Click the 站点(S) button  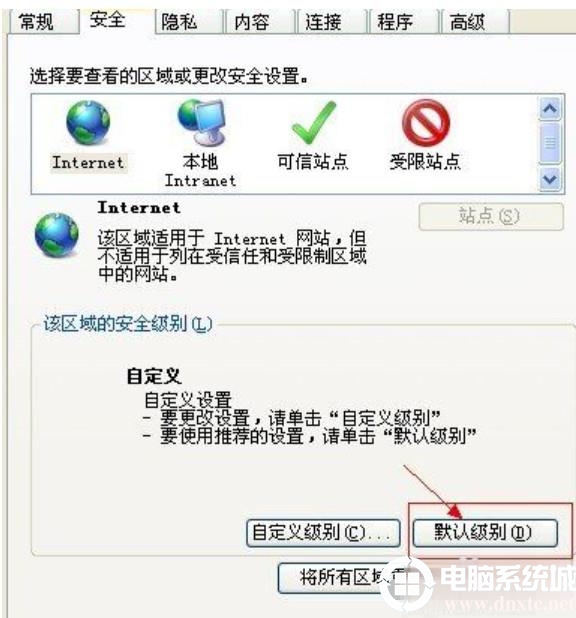click(x=491, y=216)
